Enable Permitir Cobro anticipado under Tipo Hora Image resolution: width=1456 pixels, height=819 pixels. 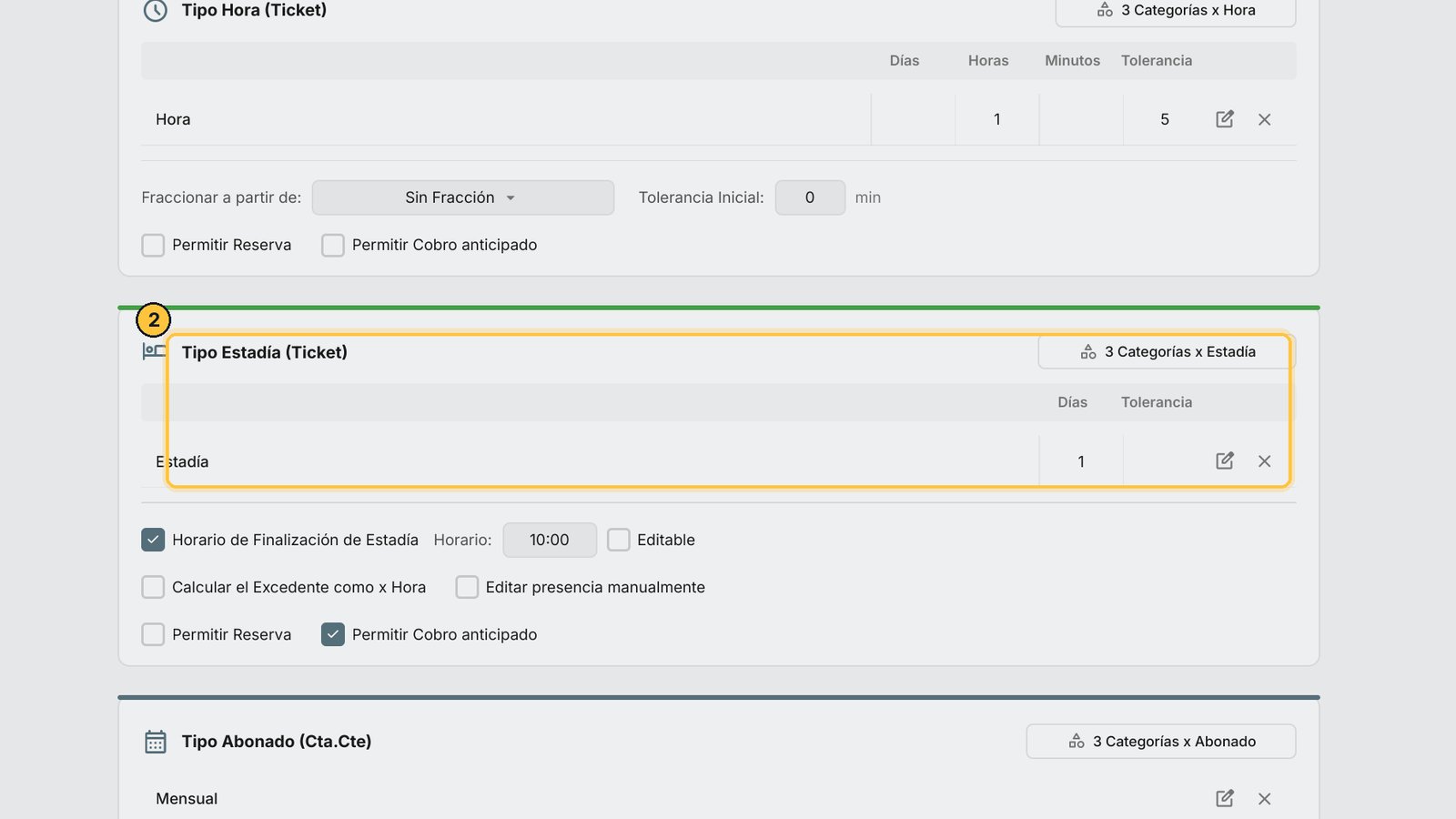coord(333,245)
